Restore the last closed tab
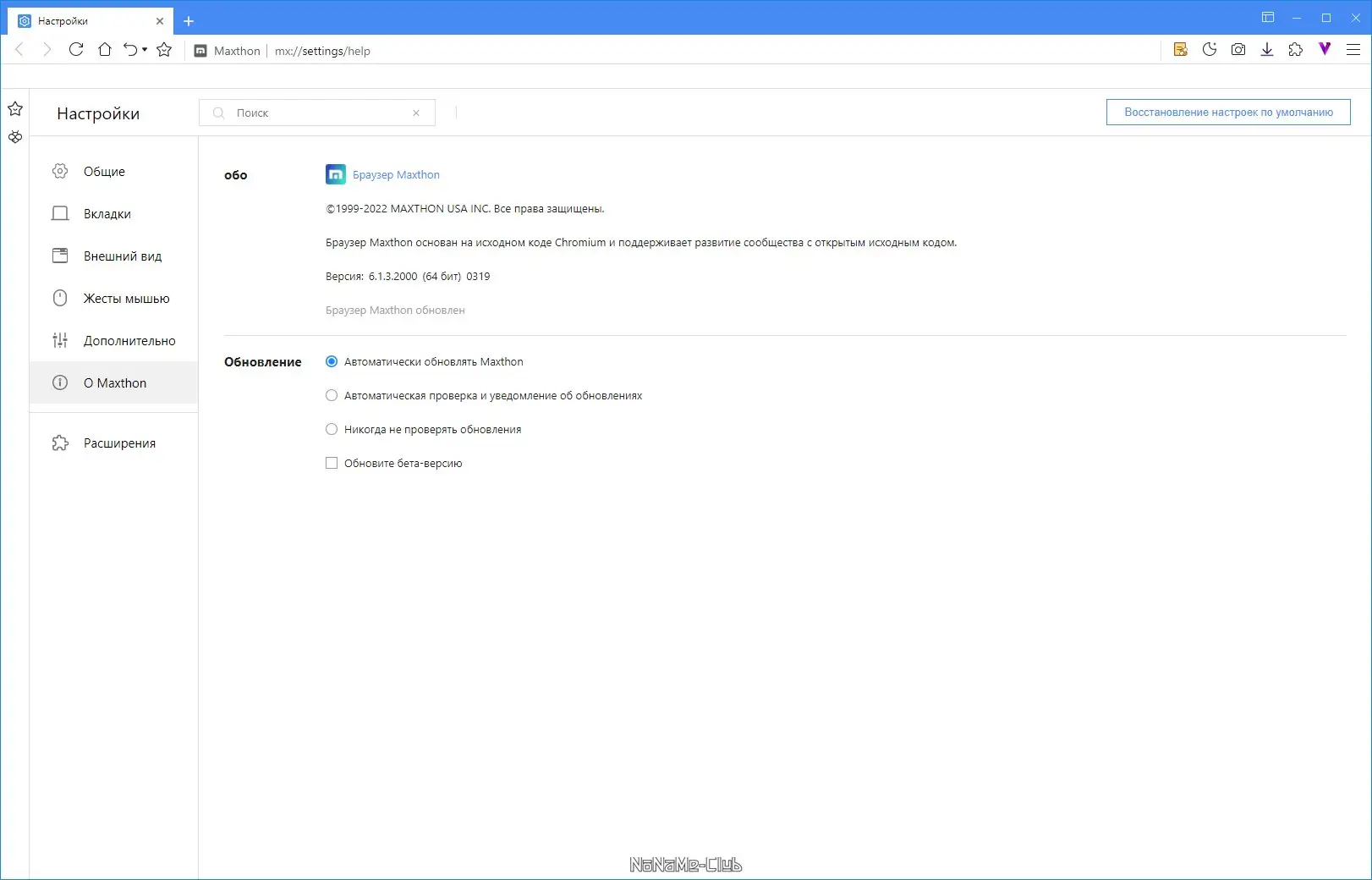 point(130,50)
